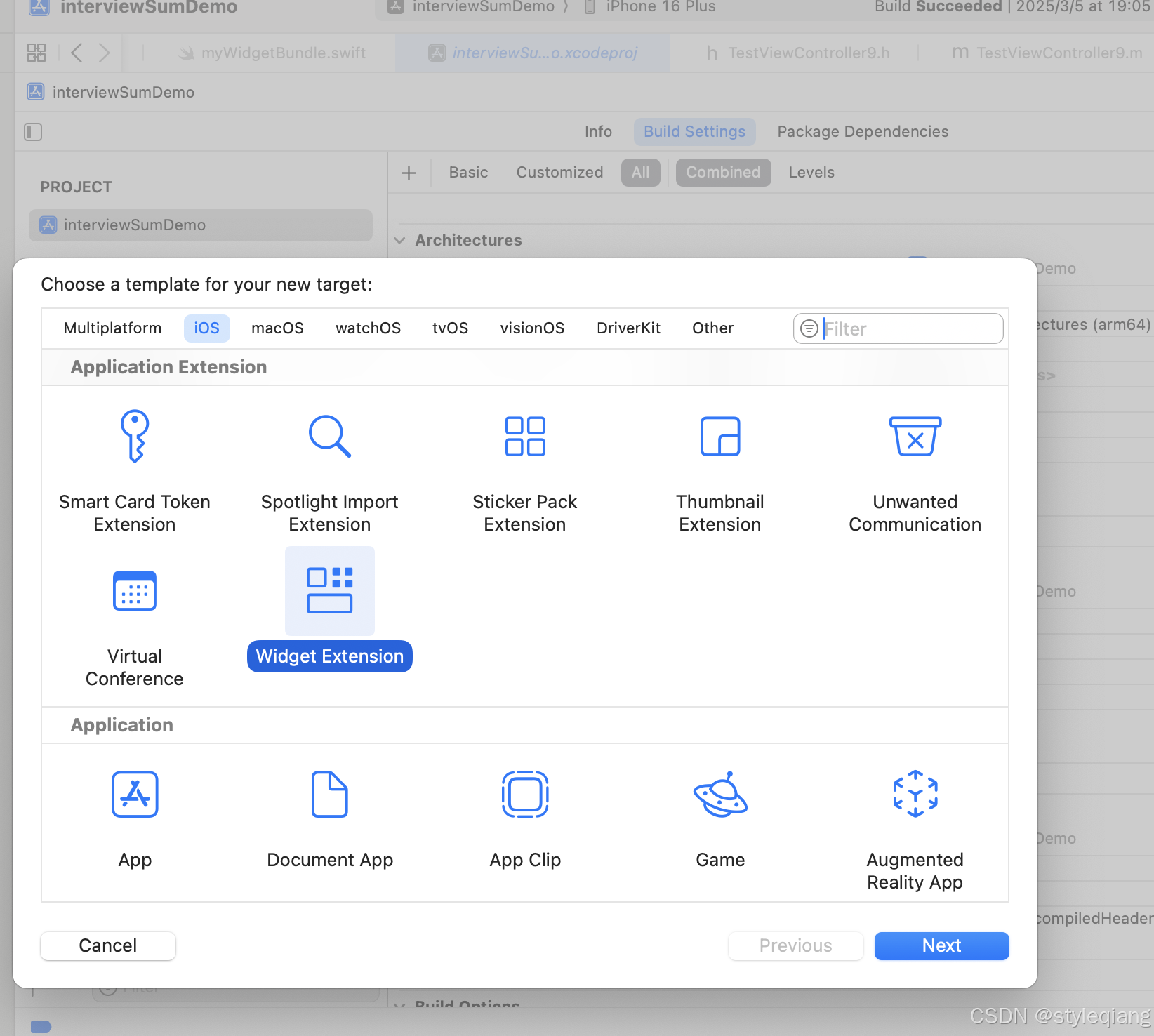Viewport: 1154px width, 1036px height.
Task: Click Cancel in the template dialog
Action: tap(108, 945)
